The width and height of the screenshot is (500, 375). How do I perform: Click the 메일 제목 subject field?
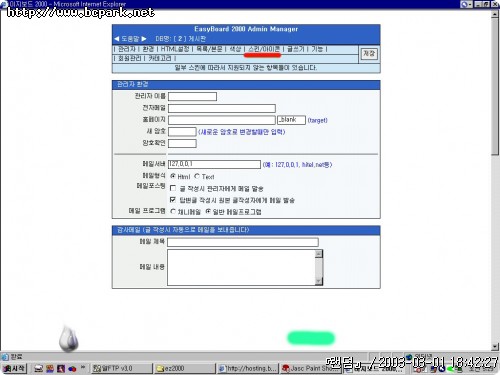click(243, 242)
